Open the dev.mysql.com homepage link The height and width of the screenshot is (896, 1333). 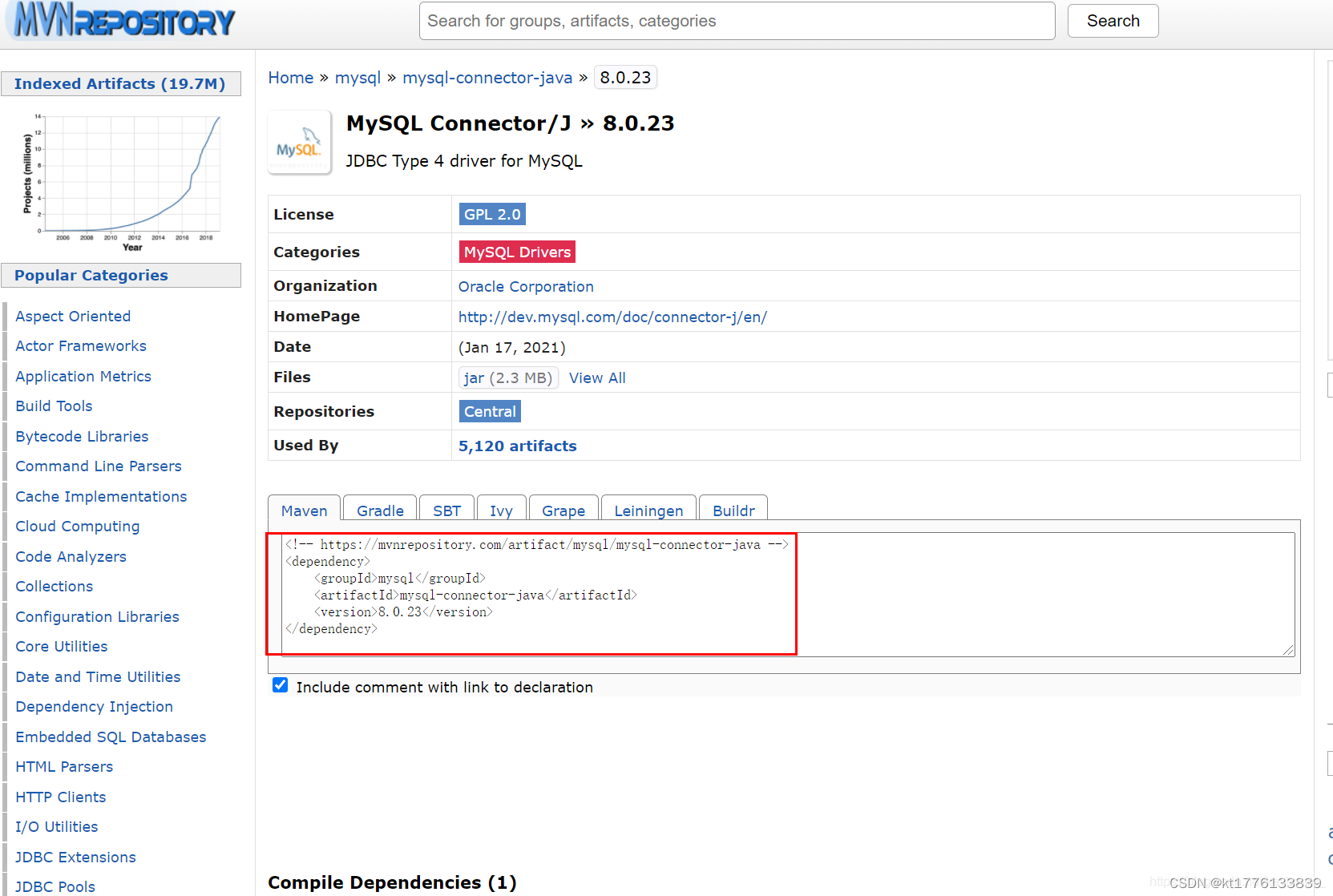pos(612,317)
